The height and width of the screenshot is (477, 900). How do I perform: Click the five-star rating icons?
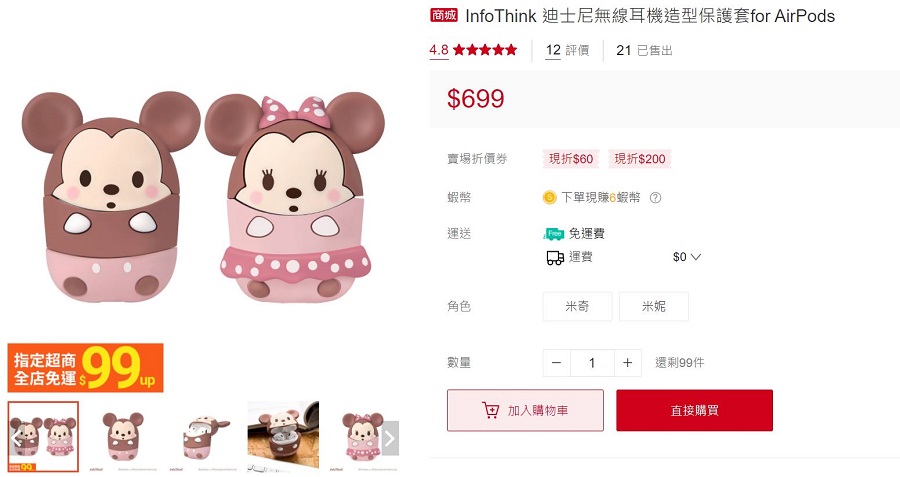point(485,50)
